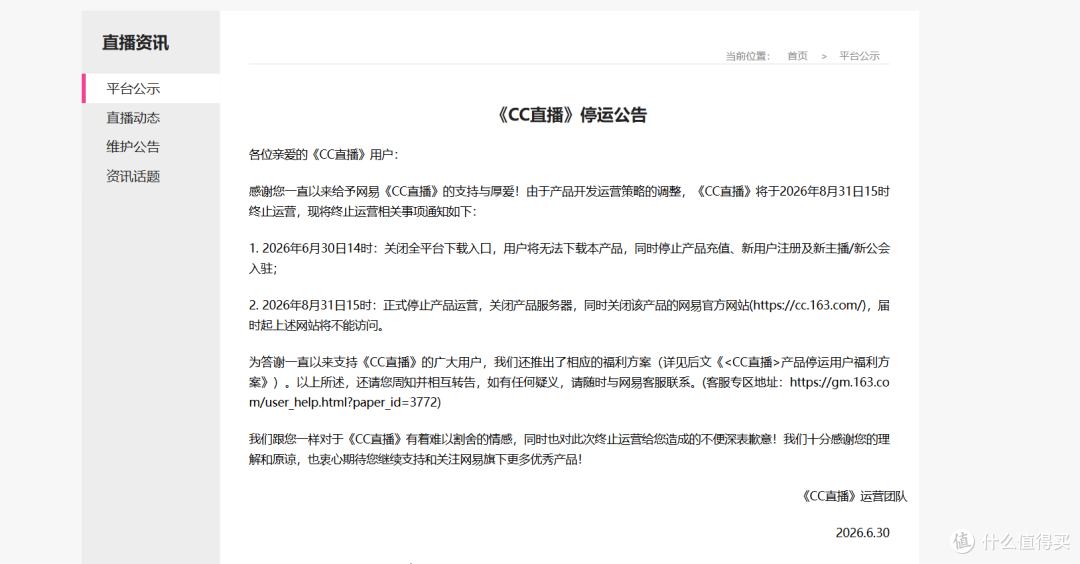The image size is (1080, 564).
Task: Click the greeting line 各位亲爱的《CC直播》用户
Action: coord(323,154)
